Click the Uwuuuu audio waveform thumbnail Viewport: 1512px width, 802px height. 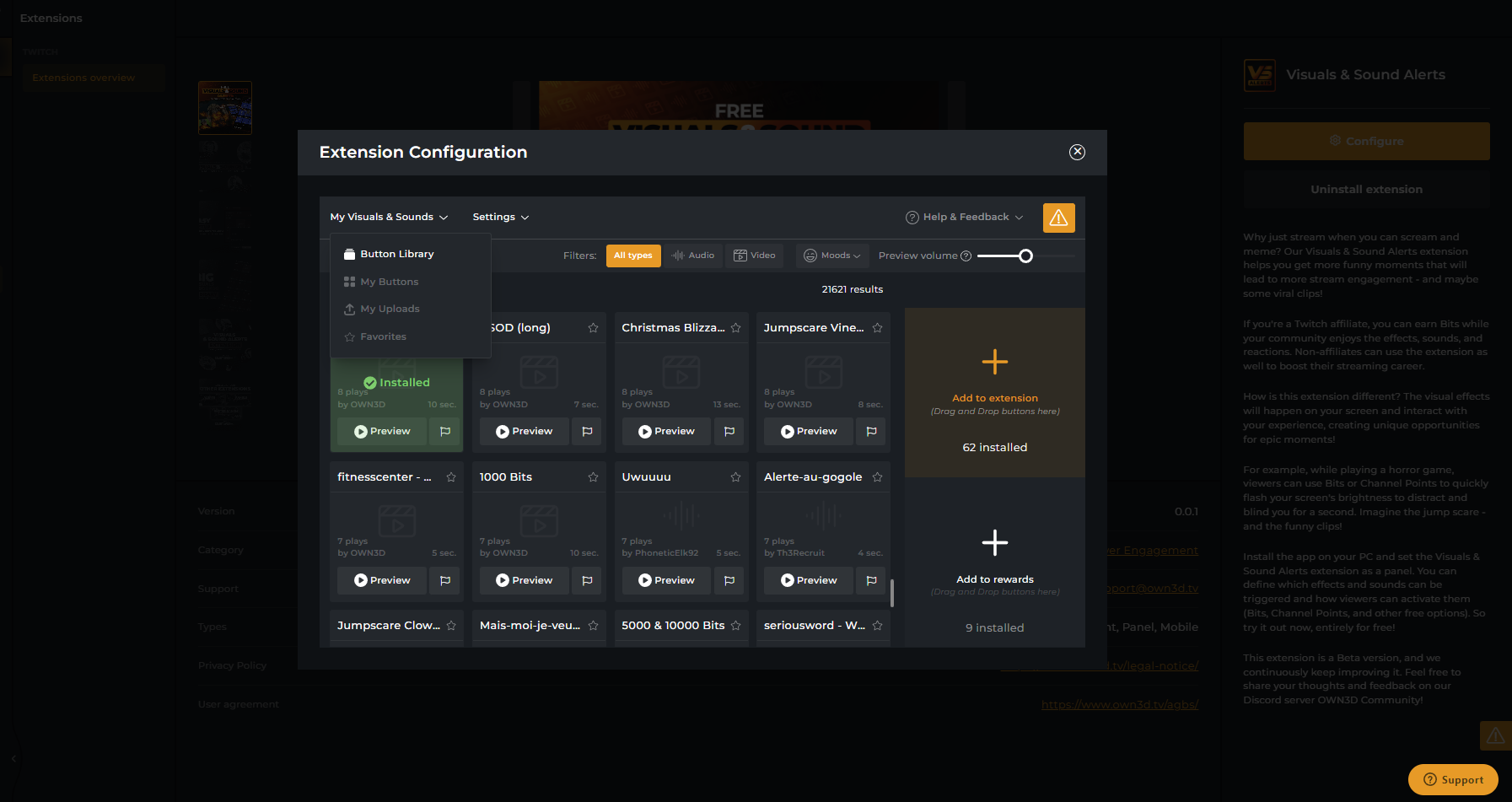(681, 514)
